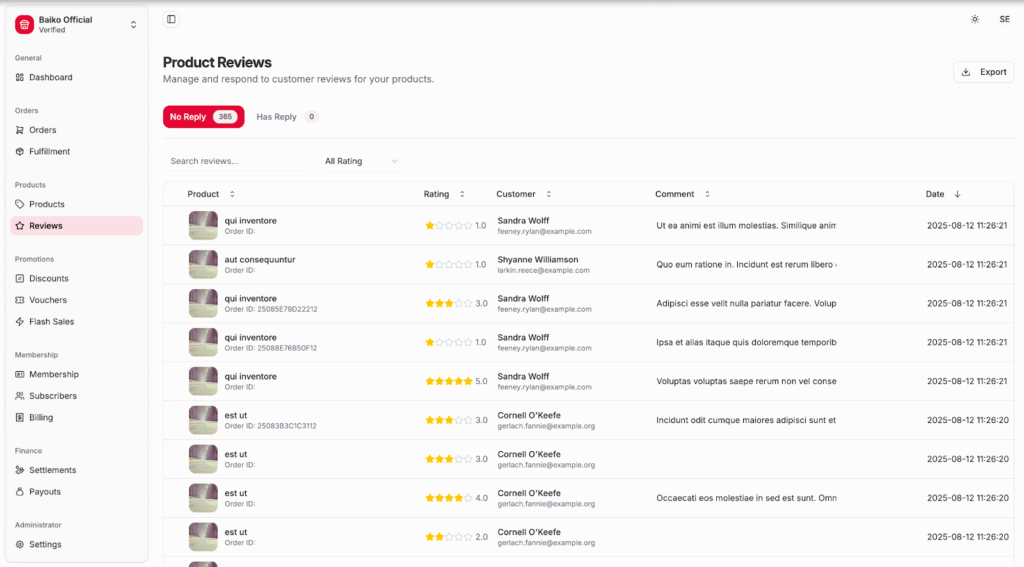Tick checkbox for the 5.0 rated review row
This screenshot has width=1024, height=567.
coord(173,381)
